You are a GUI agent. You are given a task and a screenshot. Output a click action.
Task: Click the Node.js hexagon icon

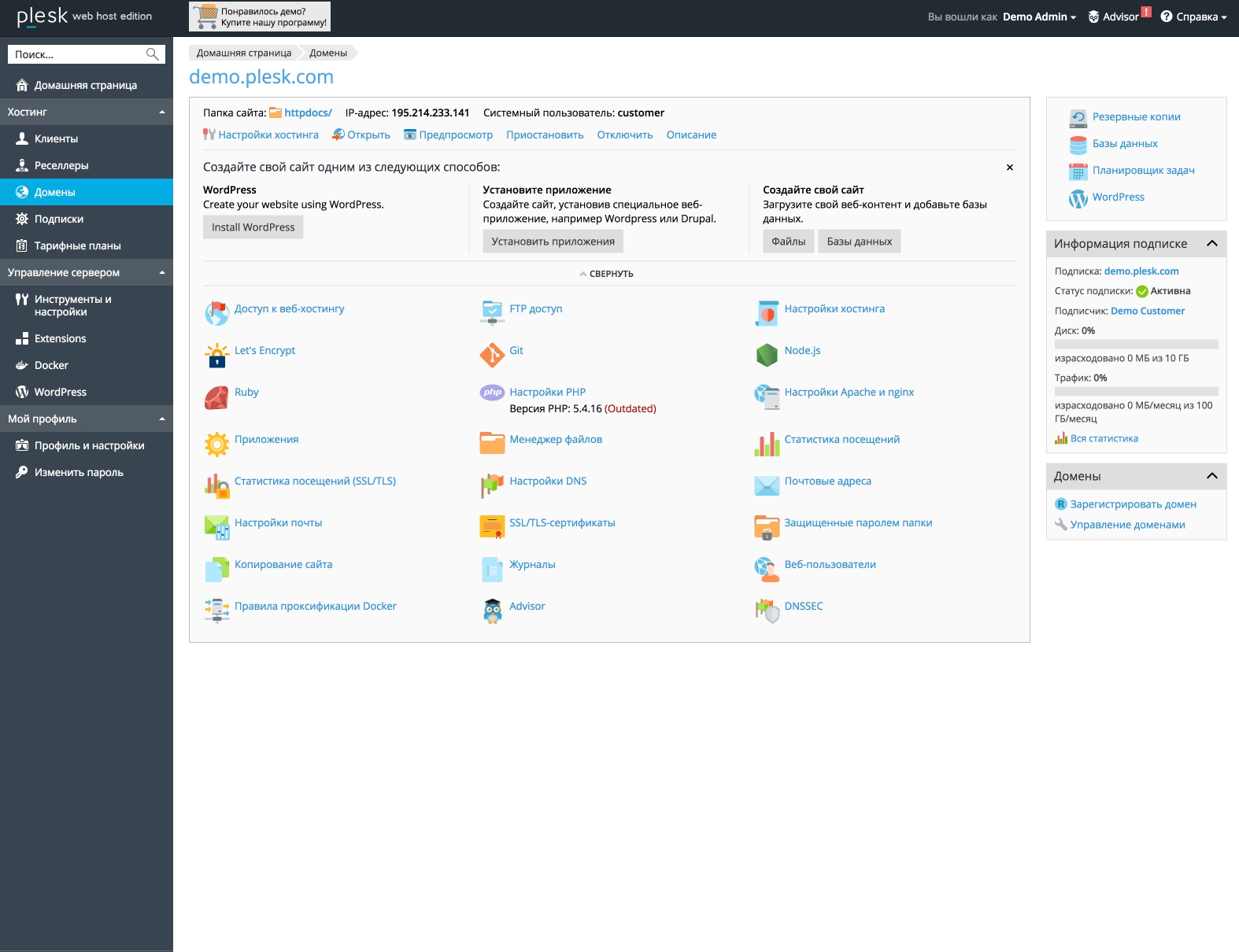pyautogui.click(x=767, y=356)
